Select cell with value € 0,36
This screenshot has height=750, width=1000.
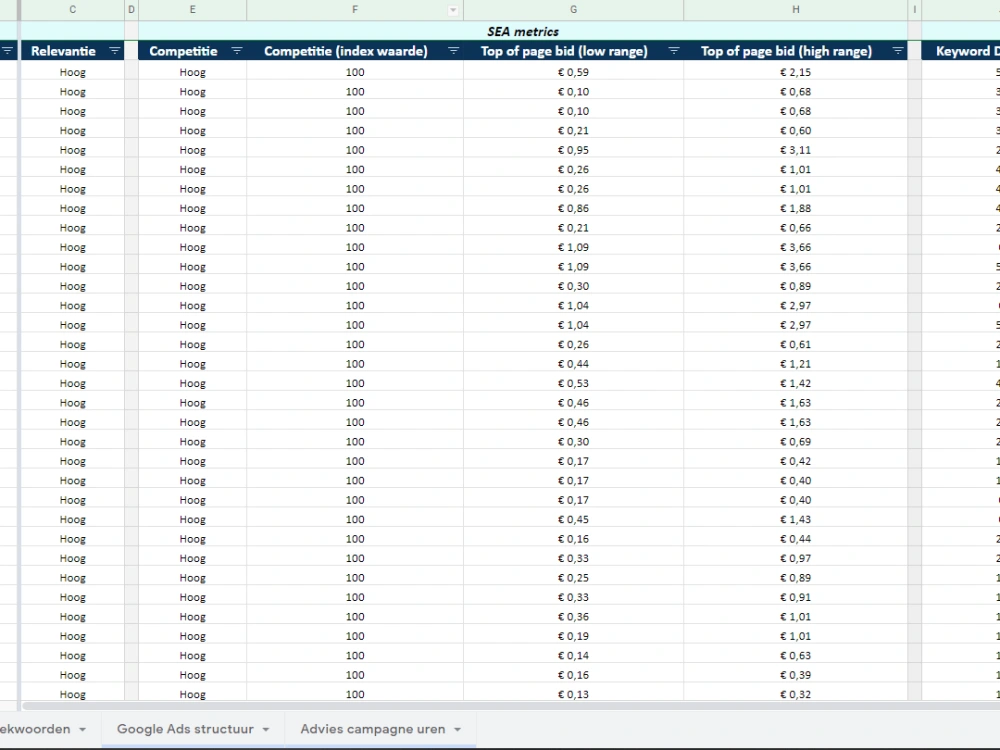(x=573, y=617)
